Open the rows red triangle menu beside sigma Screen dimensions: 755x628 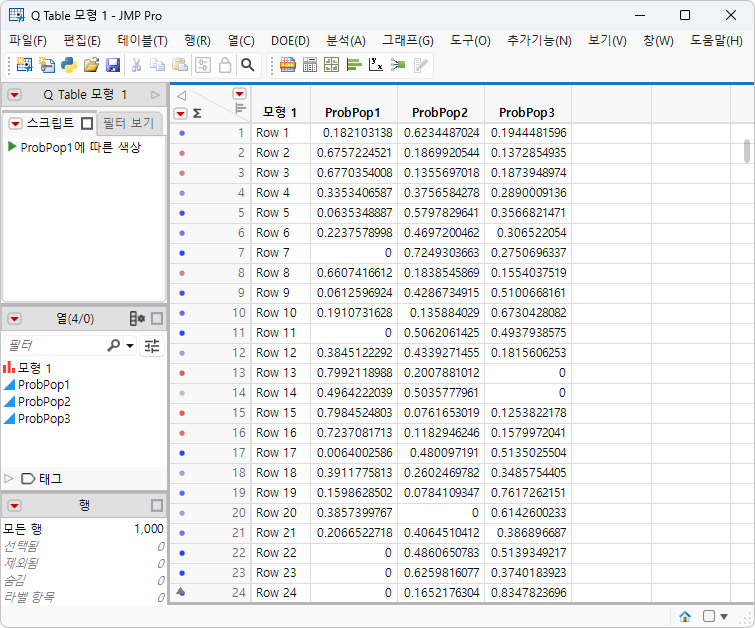[x=181, y=114]
